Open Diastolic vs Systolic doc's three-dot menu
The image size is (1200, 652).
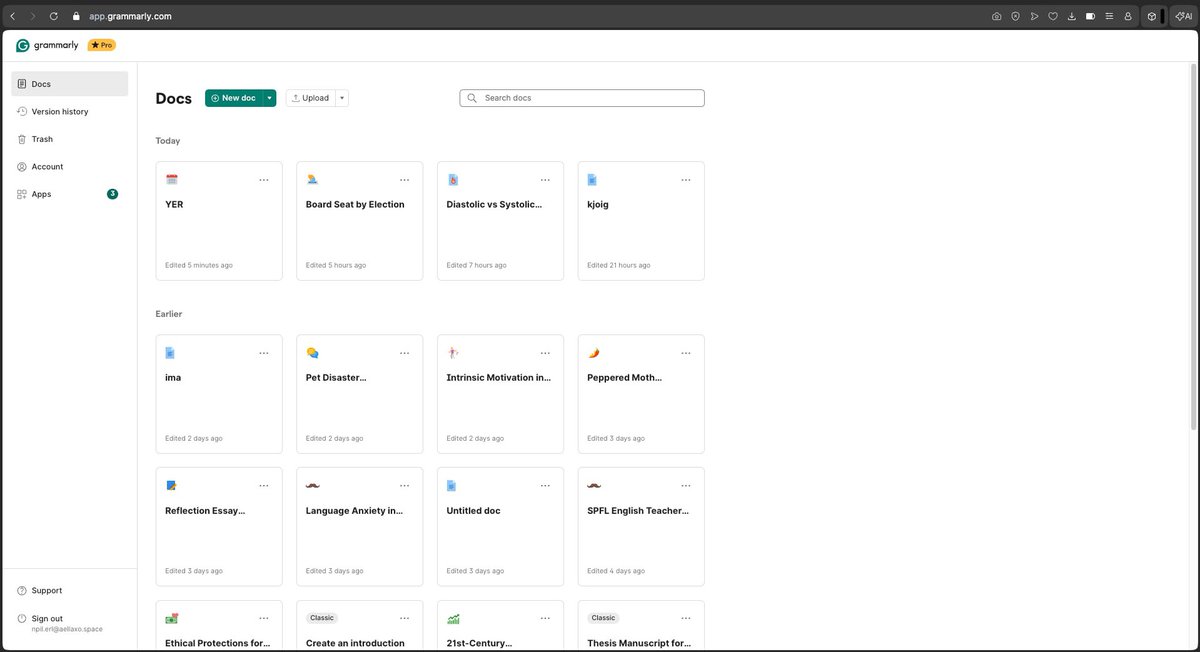(545, 180)
